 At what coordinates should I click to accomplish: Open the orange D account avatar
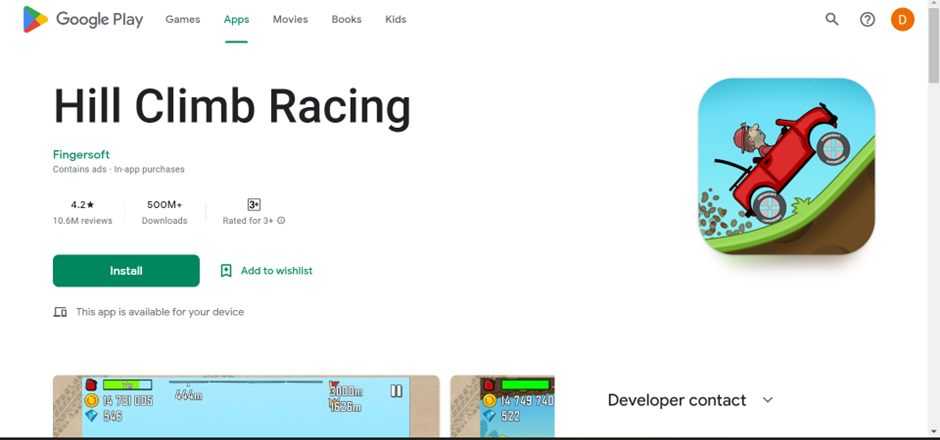(x=902, y=20)
